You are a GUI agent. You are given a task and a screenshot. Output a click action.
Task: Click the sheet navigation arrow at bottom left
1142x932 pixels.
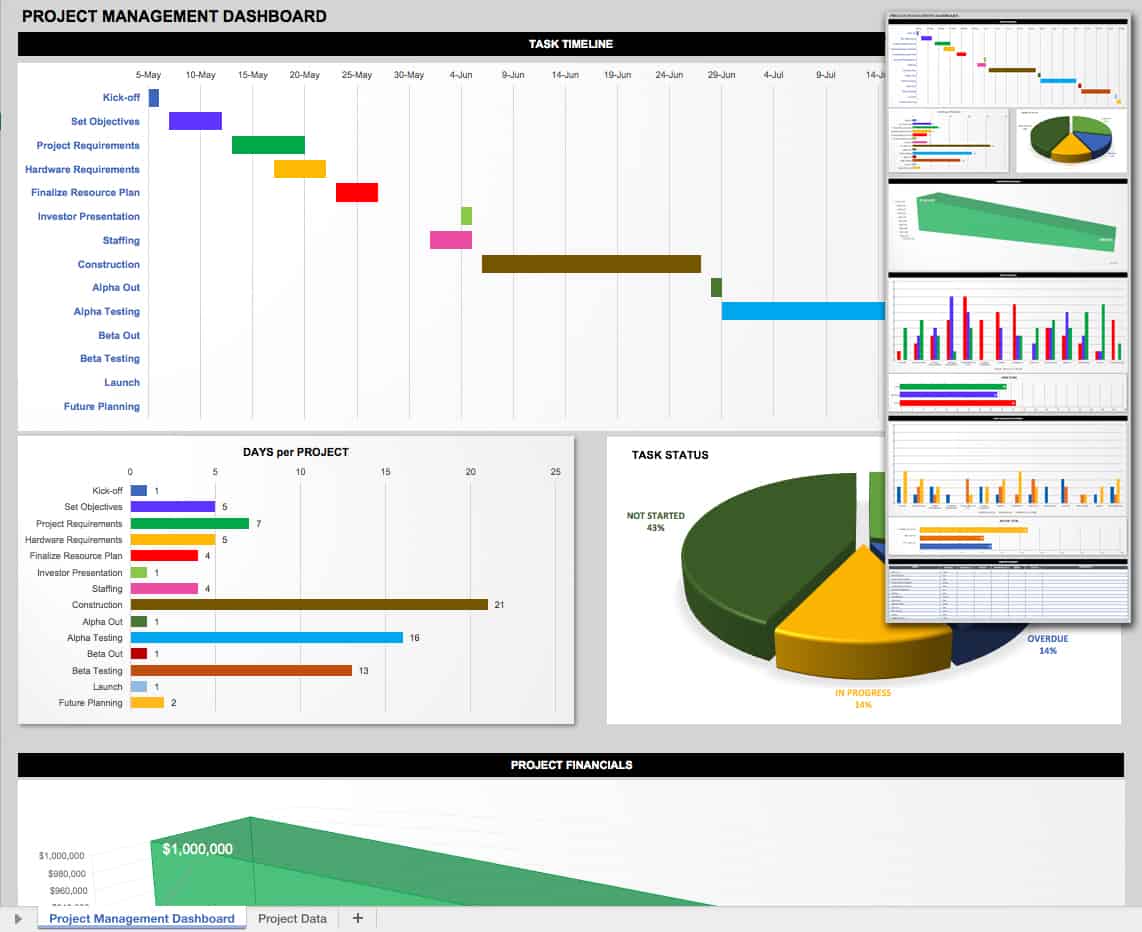[x=18, y=919]
